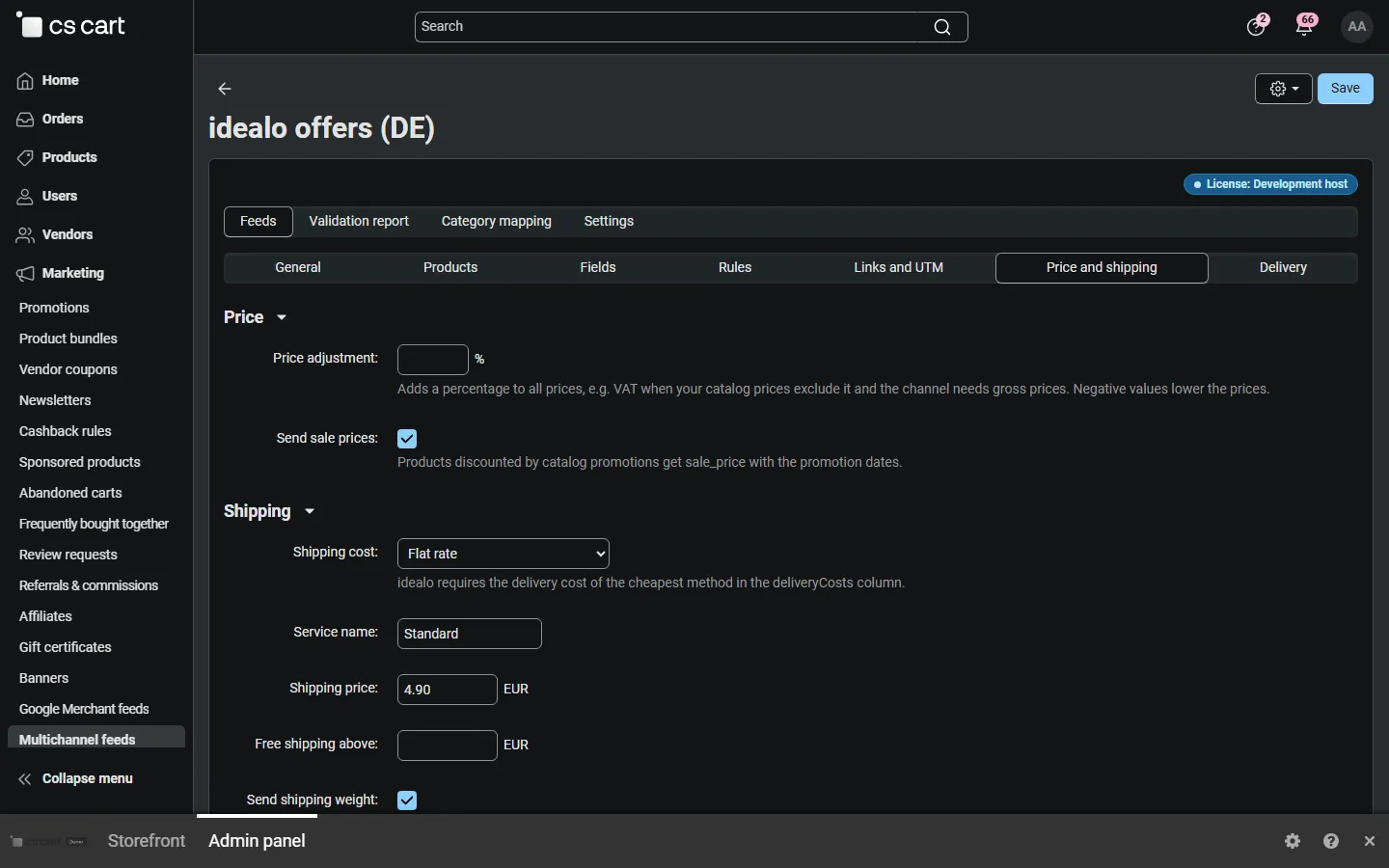Click the Shipping price field
1389x868 pixels.
pos(448,690)
